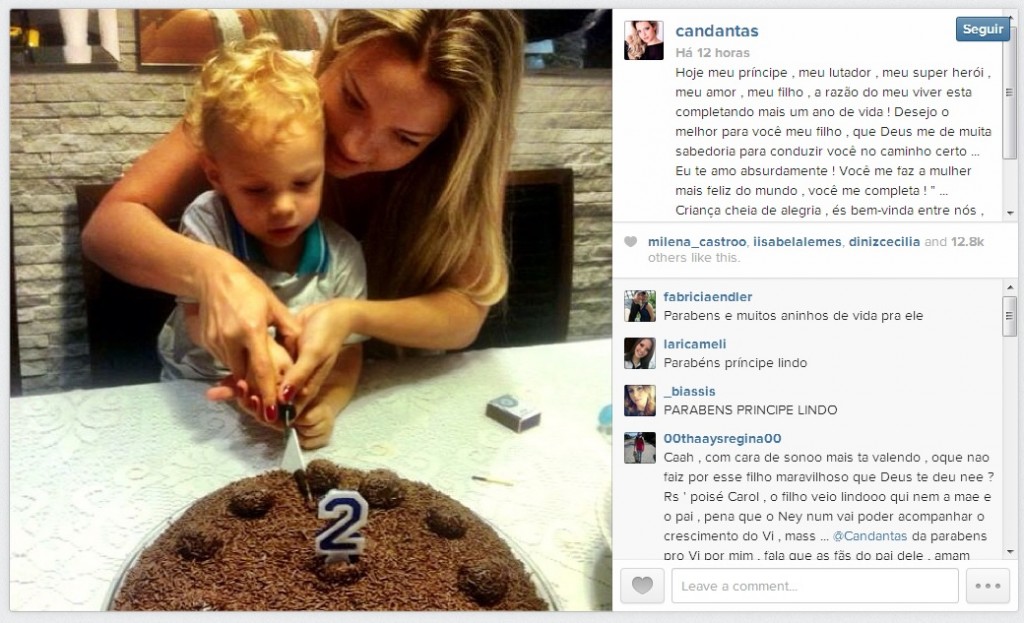Click the heart like button beside comment box
The height and width of the screenshot is (623, 1024).
coord(642,585)
